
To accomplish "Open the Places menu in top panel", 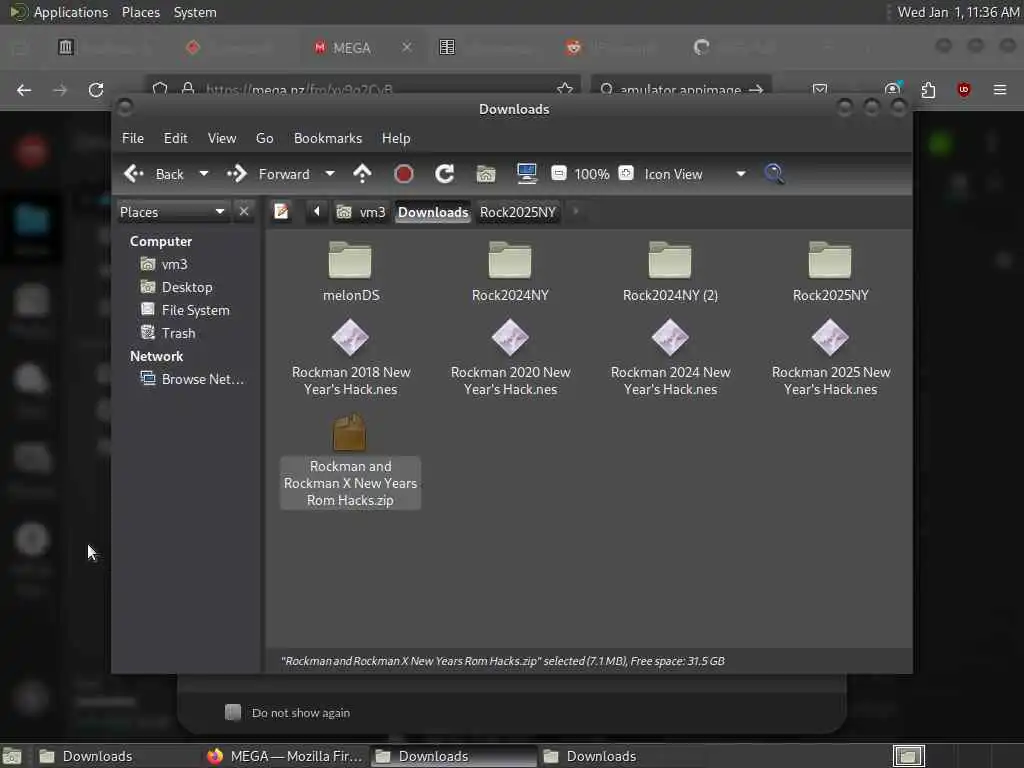I will pos(141,12).
